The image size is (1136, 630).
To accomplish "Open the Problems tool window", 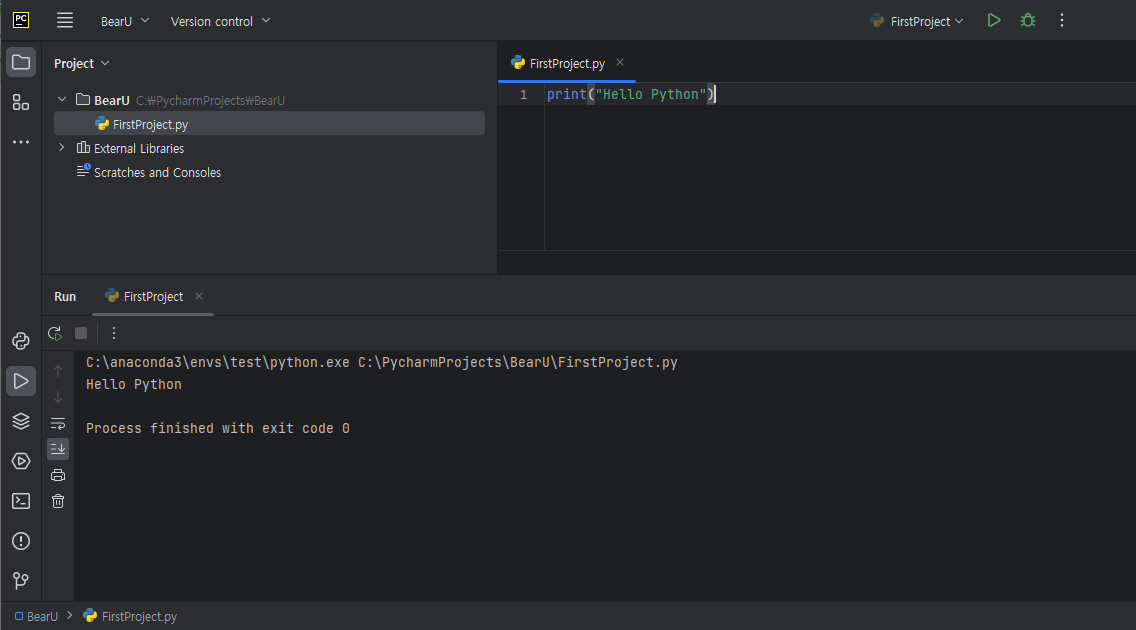I will click(x=21, y=541).
